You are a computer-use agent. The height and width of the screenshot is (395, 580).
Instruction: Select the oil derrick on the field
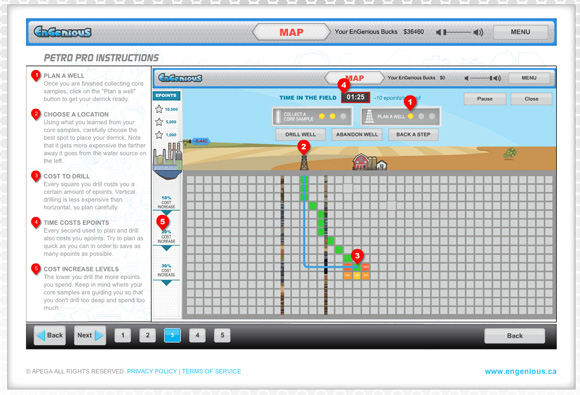click(x=304, y=162)
